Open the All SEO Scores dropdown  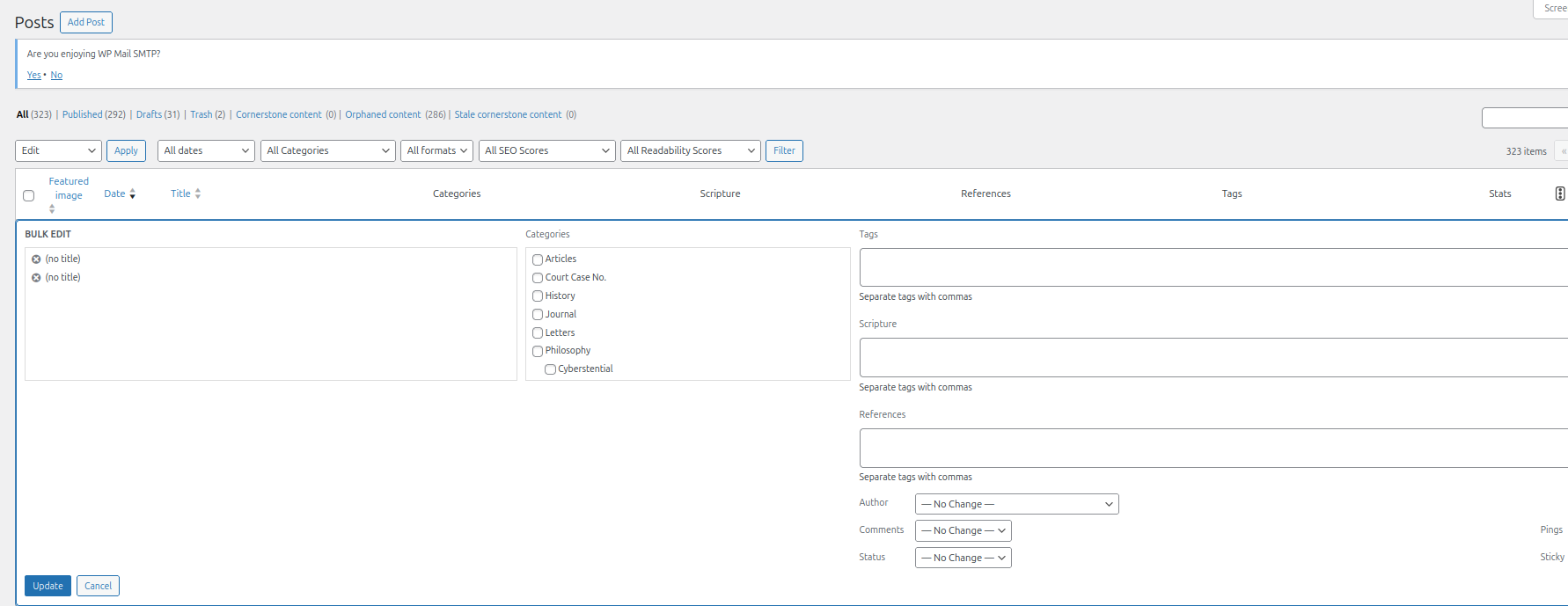tap(547, 151)
